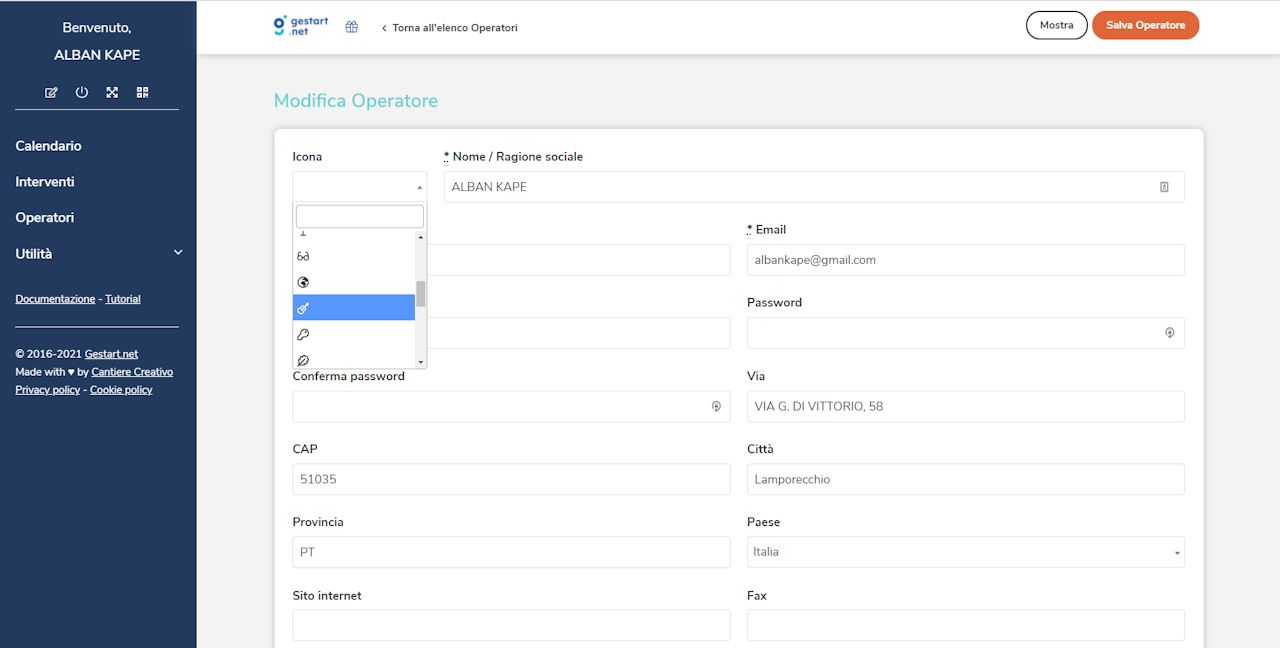Viewport: 1280px width, 648px height.
Task: Click the icon dropdown list scrollbar thumb
Action: pyautogui.click(x=421, y=294)
